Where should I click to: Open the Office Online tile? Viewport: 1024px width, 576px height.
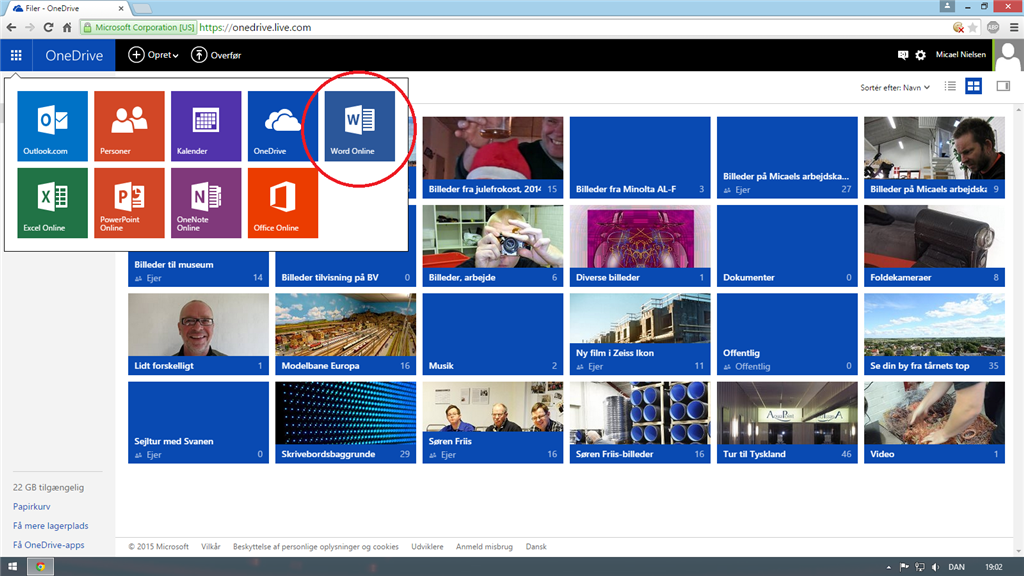(x=283, y=202)
